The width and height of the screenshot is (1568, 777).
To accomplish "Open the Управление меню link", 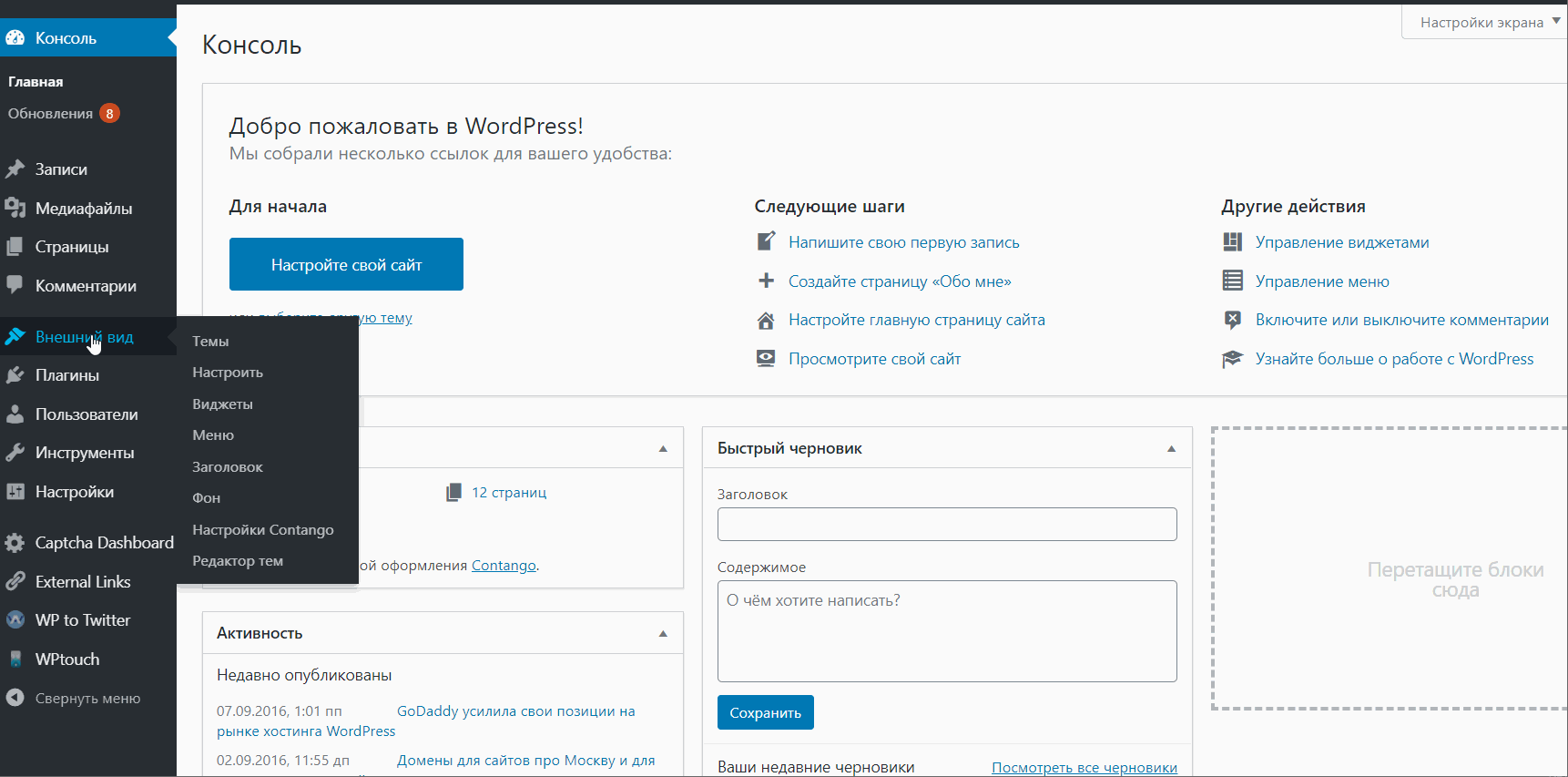I will (x=1322, y=281).
